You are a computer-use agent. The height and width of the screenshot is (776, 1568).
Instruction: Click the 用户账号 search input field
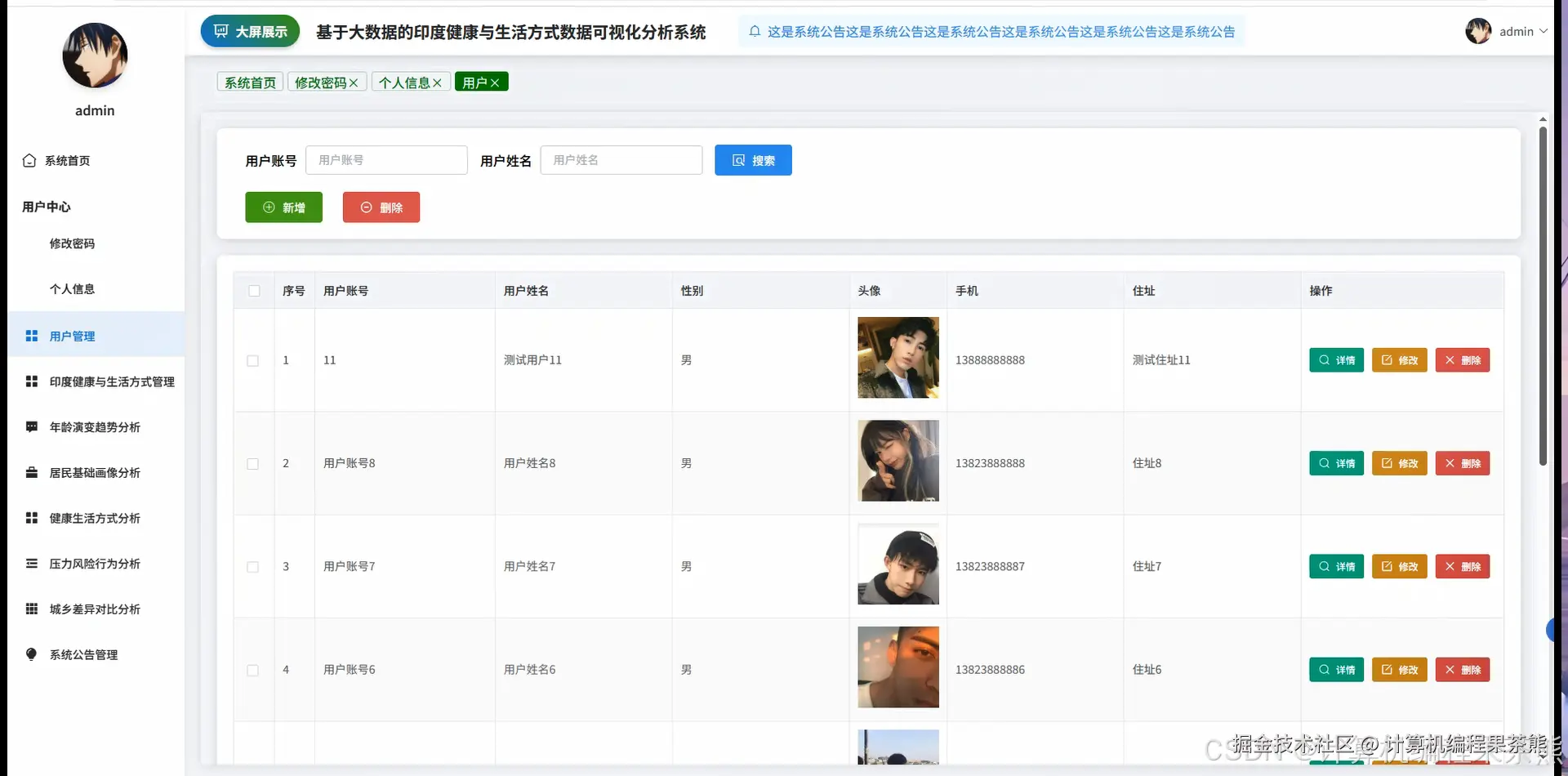(x=386, y=160)
